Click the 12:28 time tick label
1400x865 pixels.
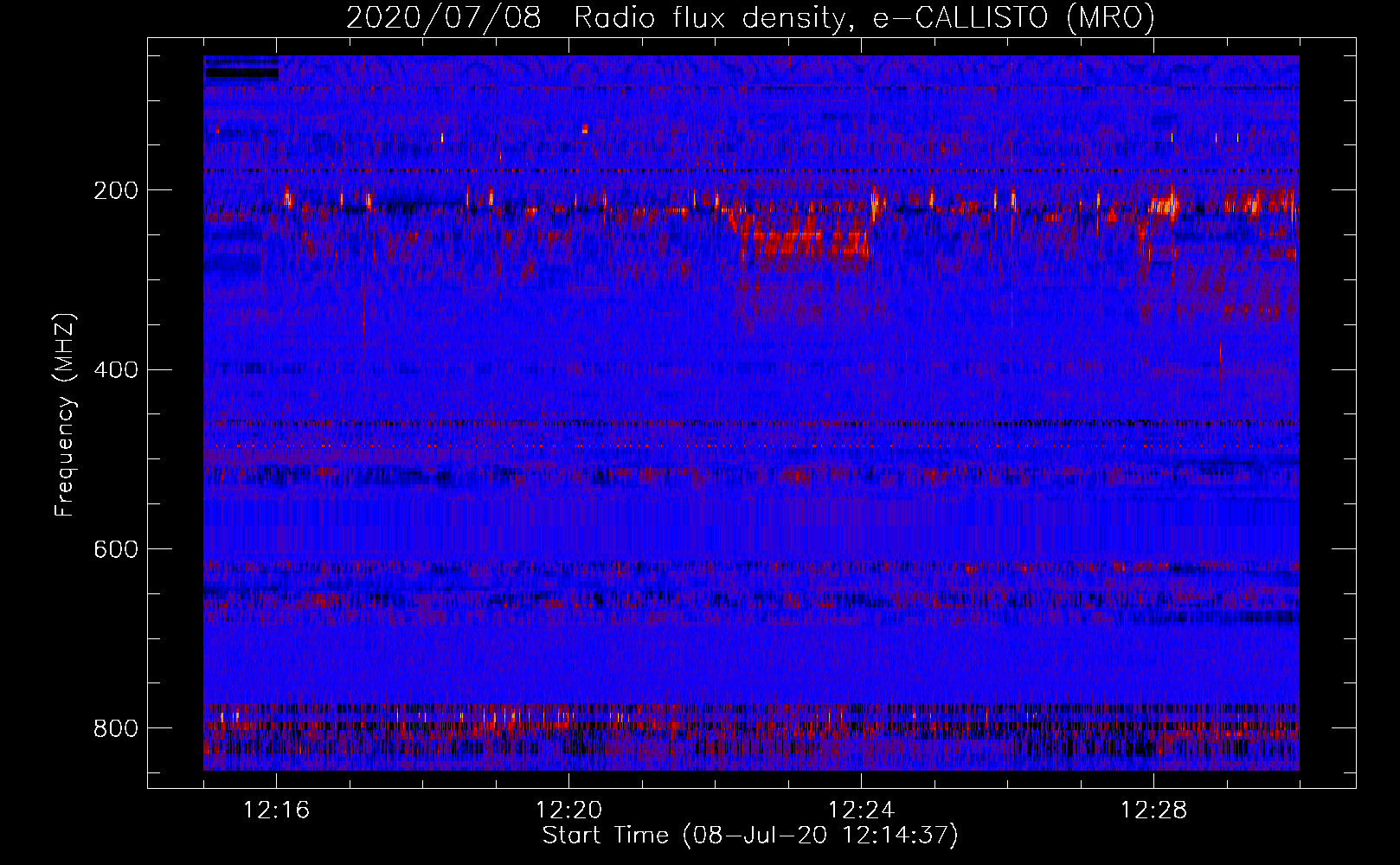pos(1154,811)
